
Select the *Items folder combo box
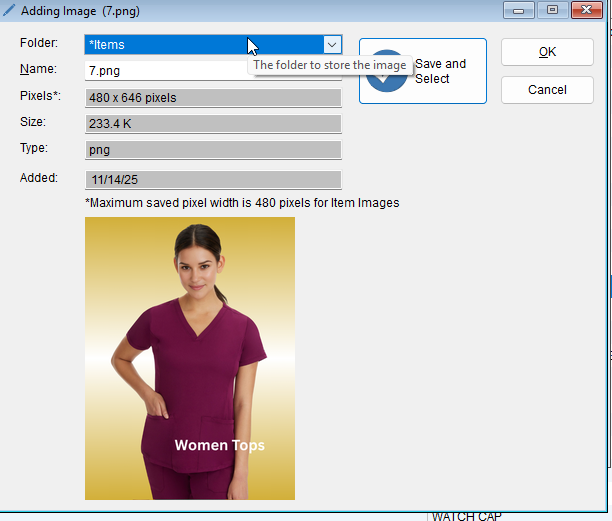pos(200,45)
